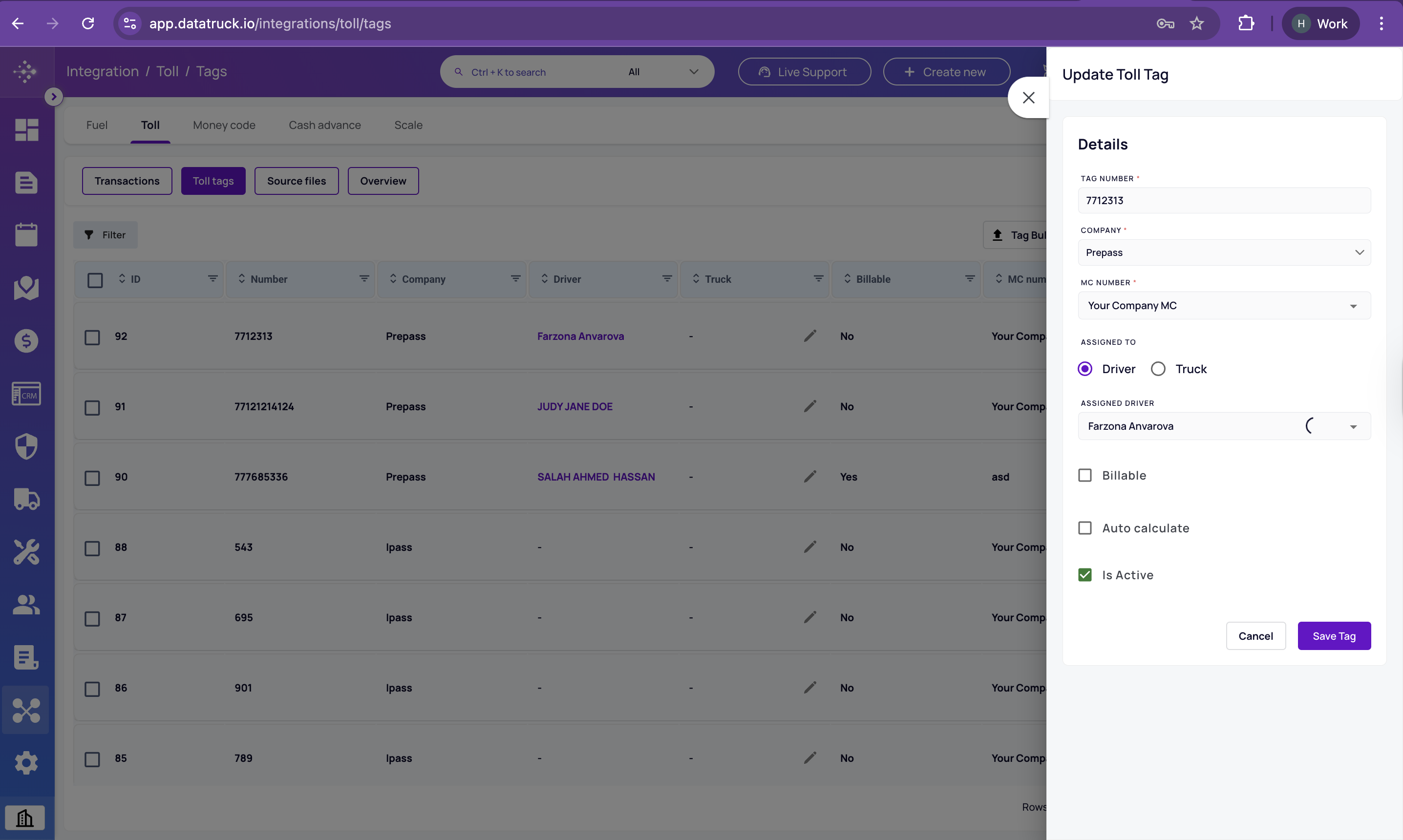The height and width of the screenshot is (840, 1403).
Task: Close the Update Toll Tag panel
Action: [1028, 97]
